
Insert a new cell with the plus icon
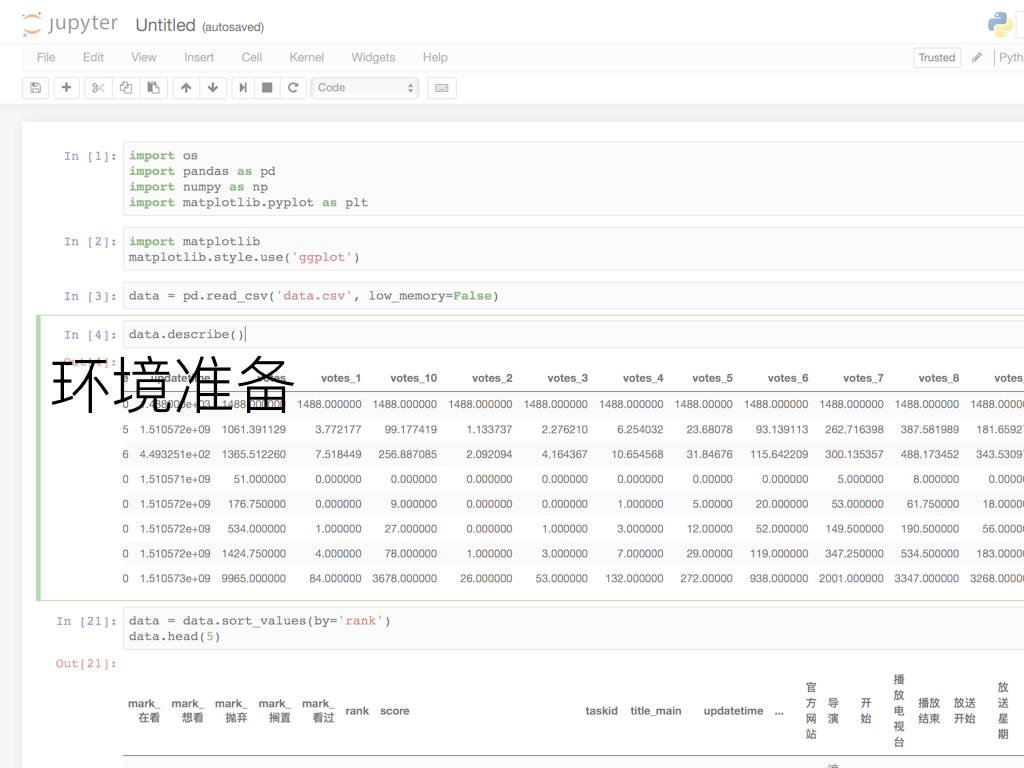[66, 88]
